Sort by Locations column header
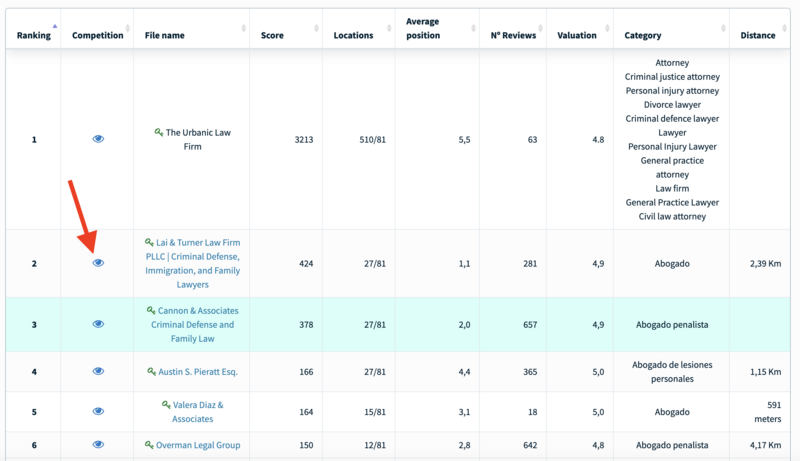800x461 pixels. pyautogui.click(x=353, y=35)
